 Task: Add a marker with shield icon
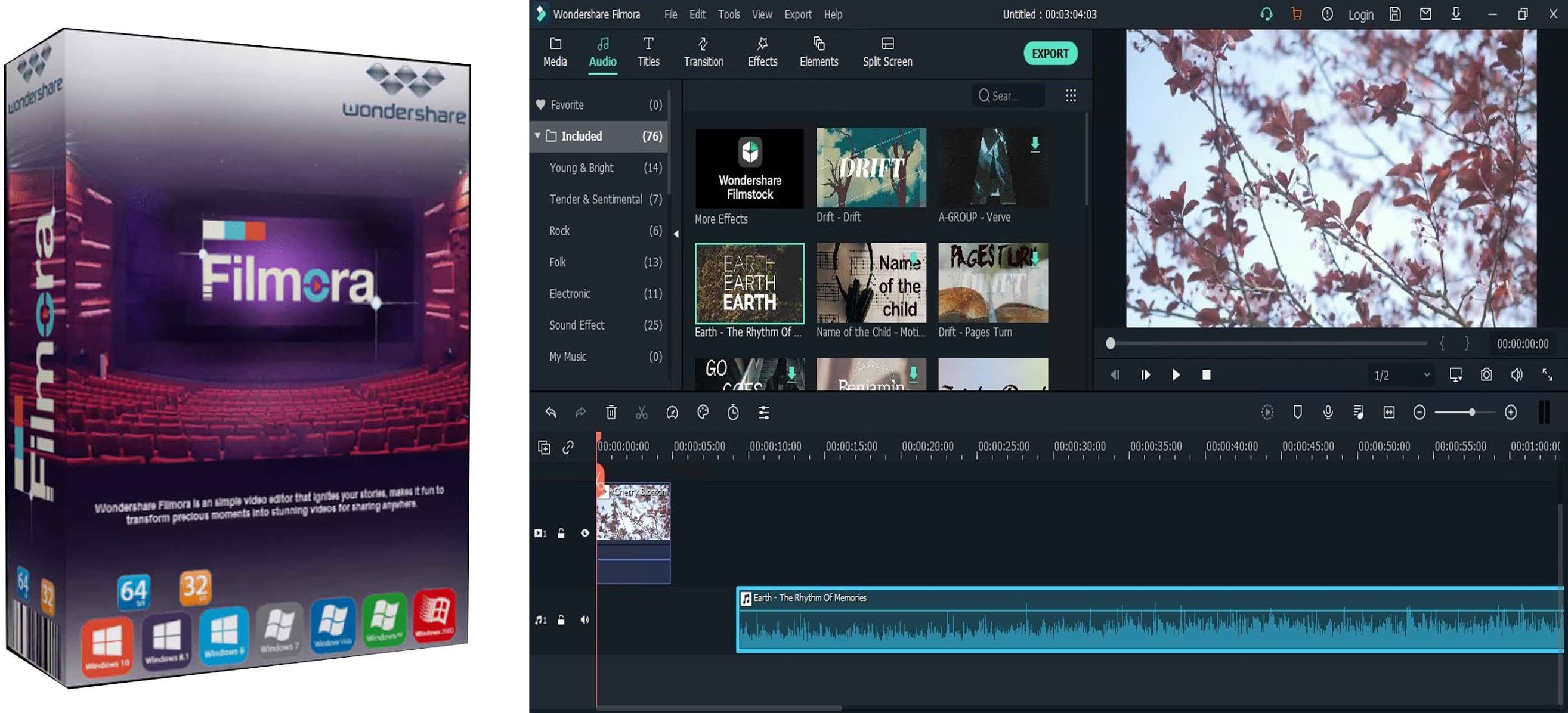click(1298, 413)
